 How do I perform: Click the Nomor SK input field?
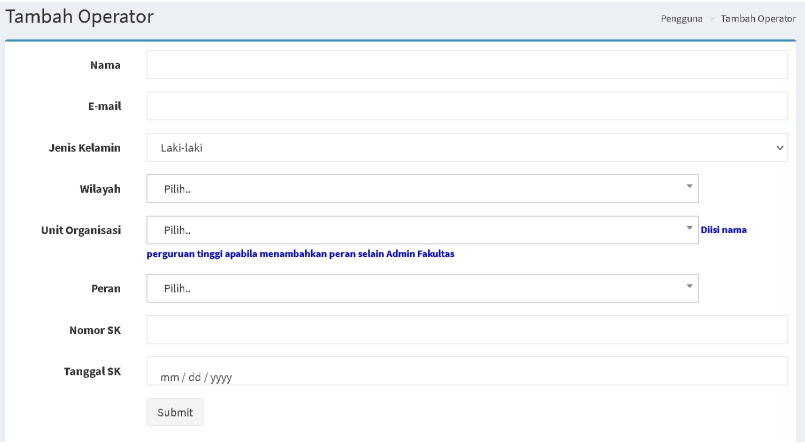pyautogui.click(x=467, y=330)
